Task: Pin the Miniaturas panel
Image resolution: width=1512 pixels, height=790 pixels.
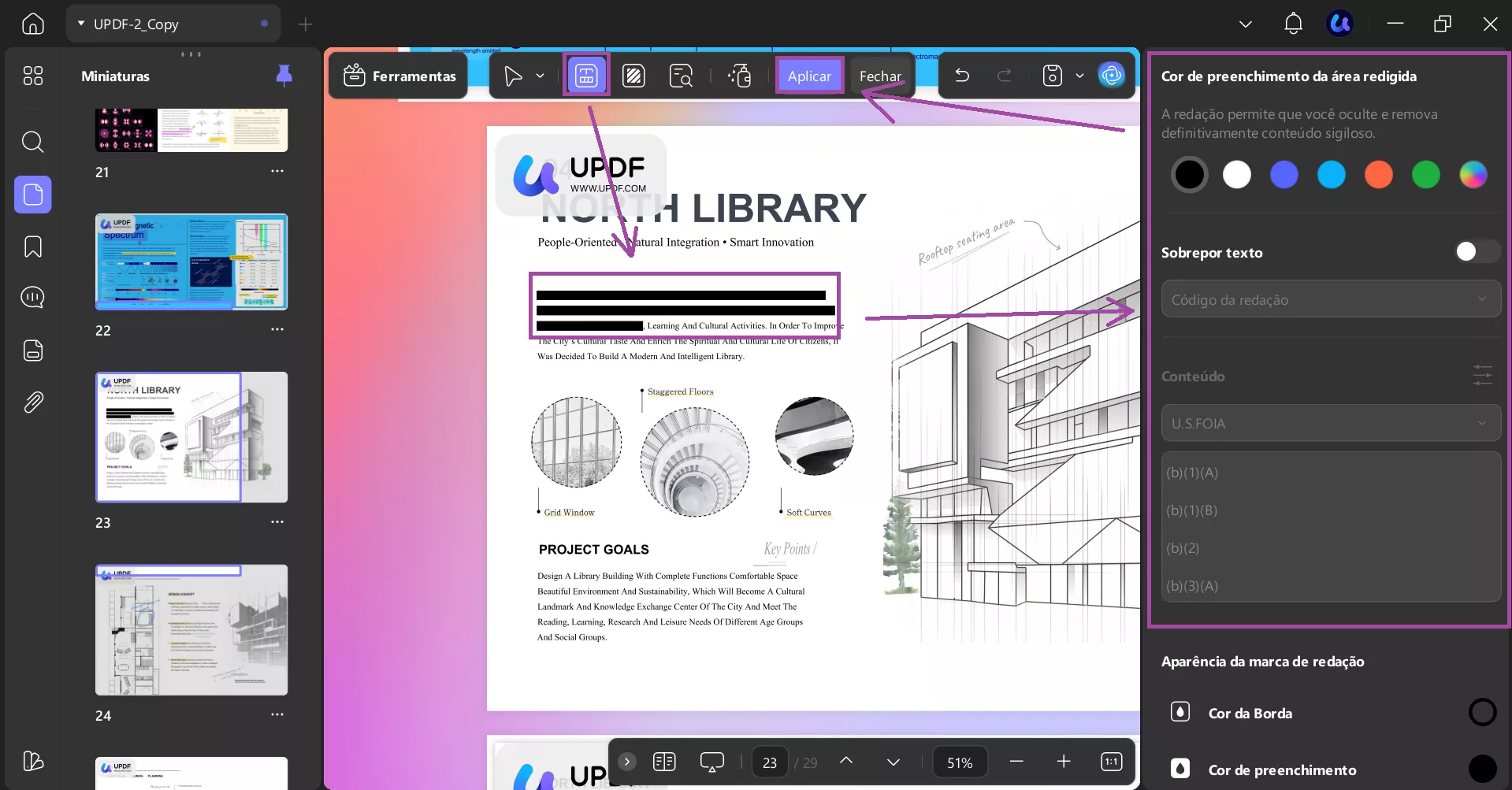Action: pyautogui.click(x=284, y=76)
